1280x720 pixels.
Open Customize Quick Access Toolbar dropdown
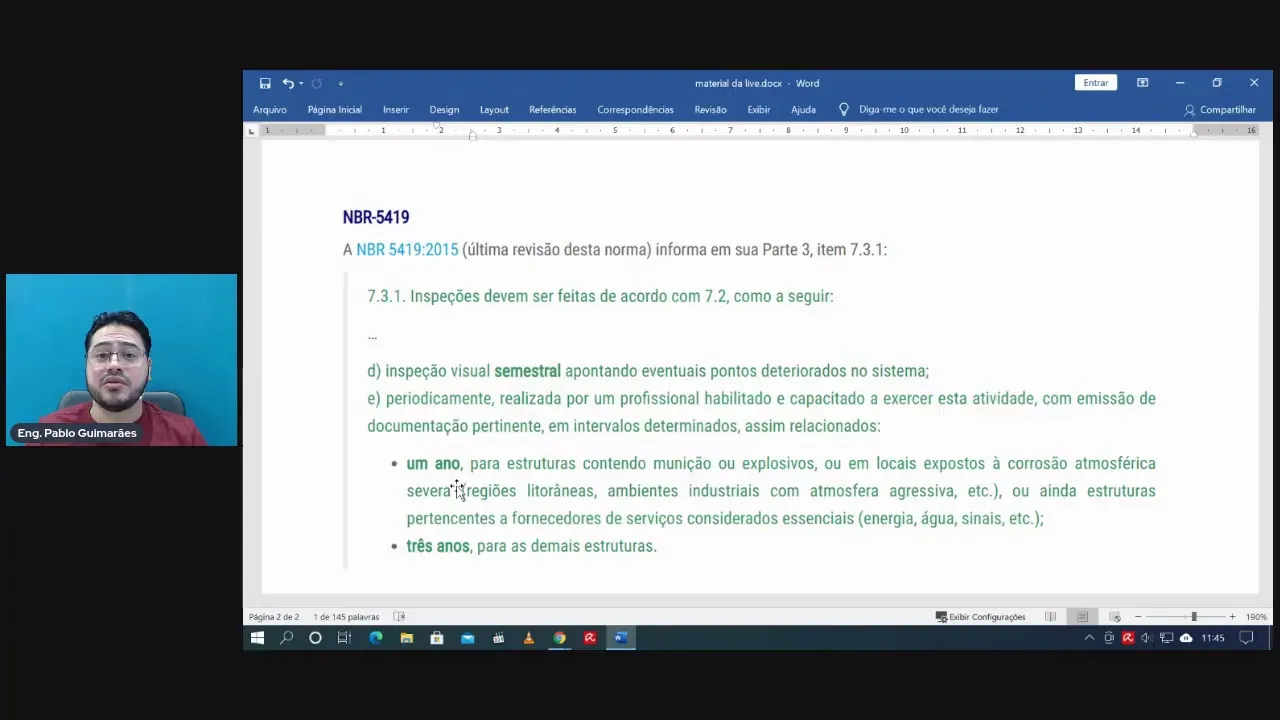tap(340, 84)
